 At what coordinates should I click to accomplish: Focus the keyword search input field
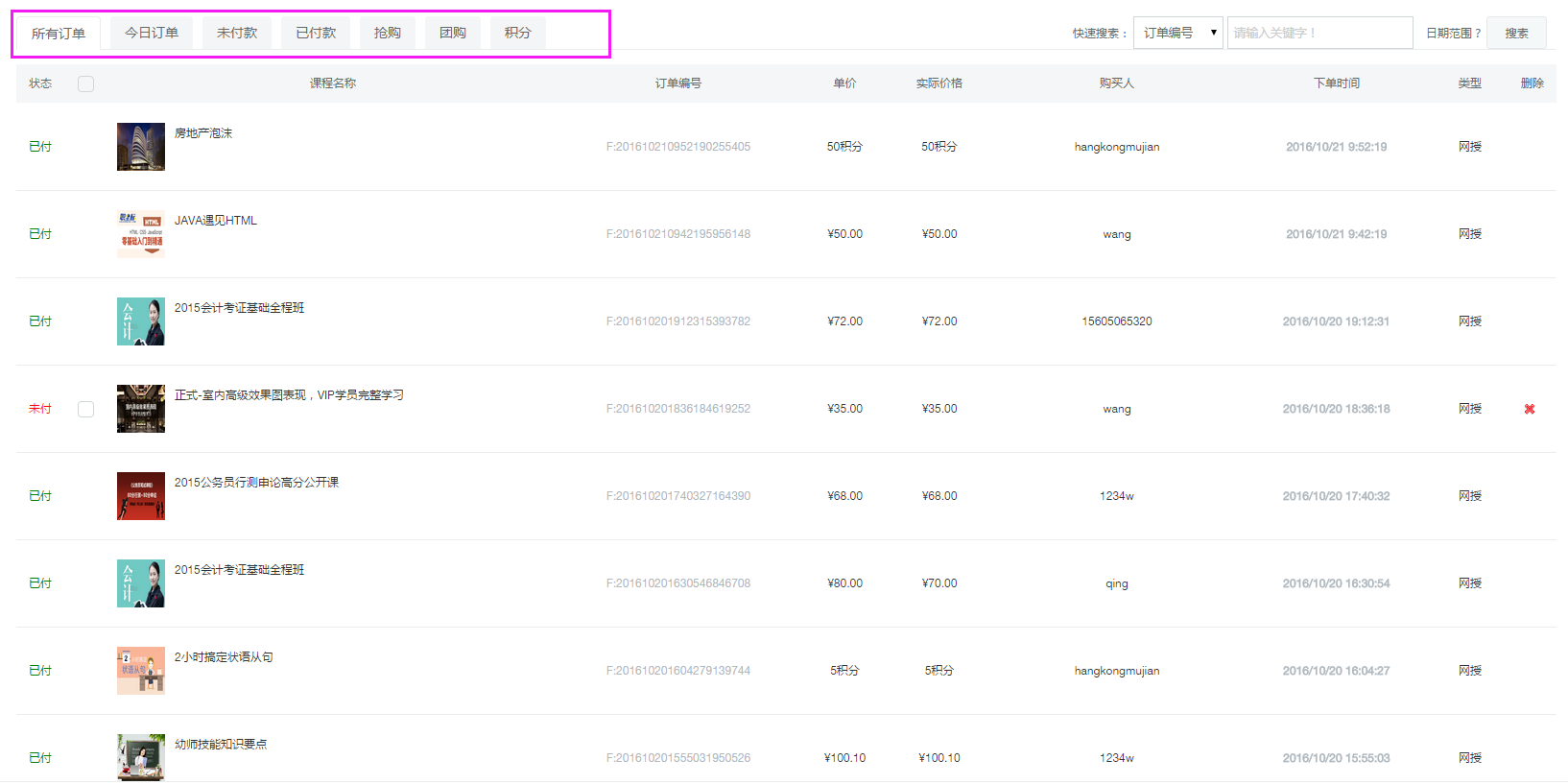[1319, 33]
